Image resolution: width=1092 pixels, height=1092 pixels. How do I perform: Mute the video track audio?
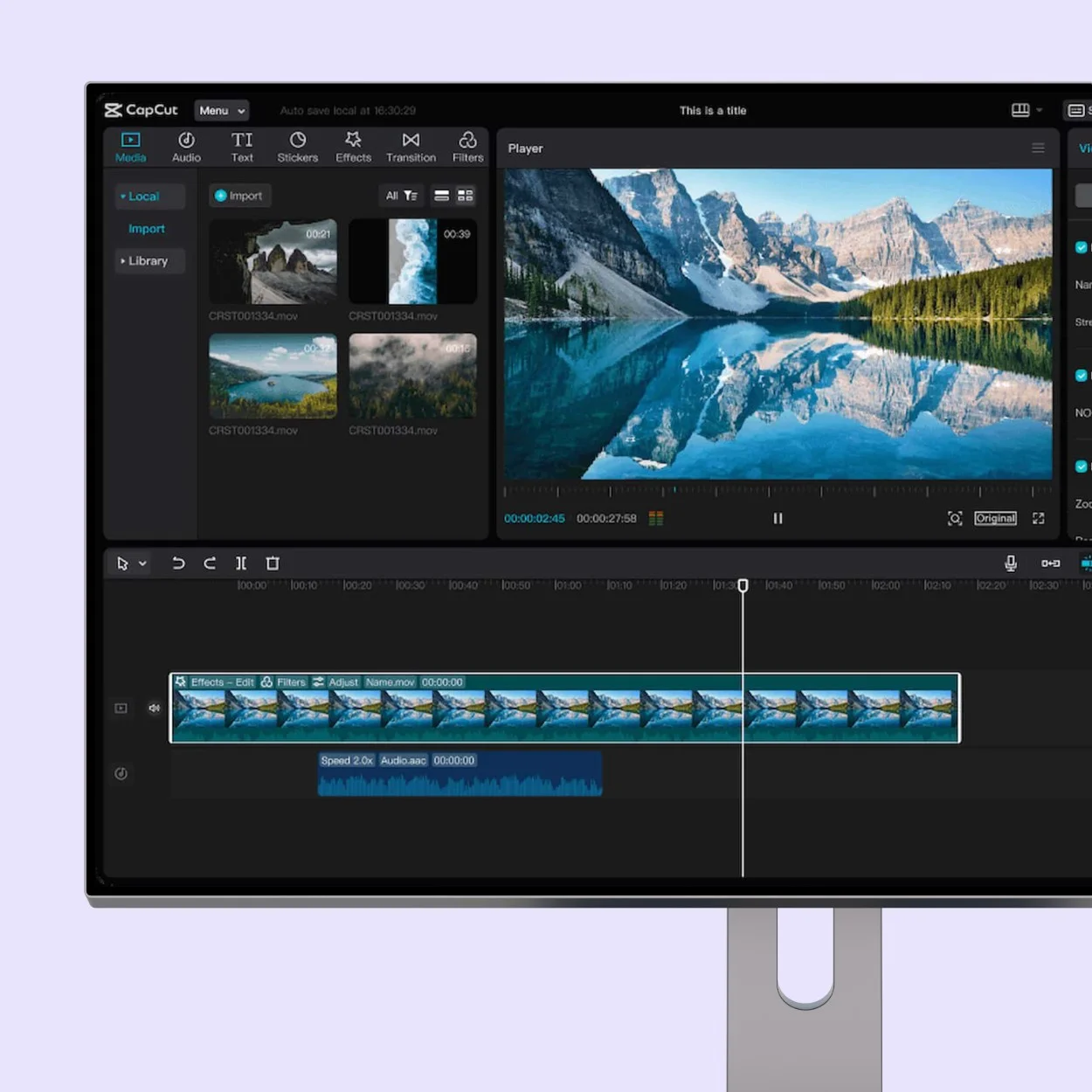point(154,708)
